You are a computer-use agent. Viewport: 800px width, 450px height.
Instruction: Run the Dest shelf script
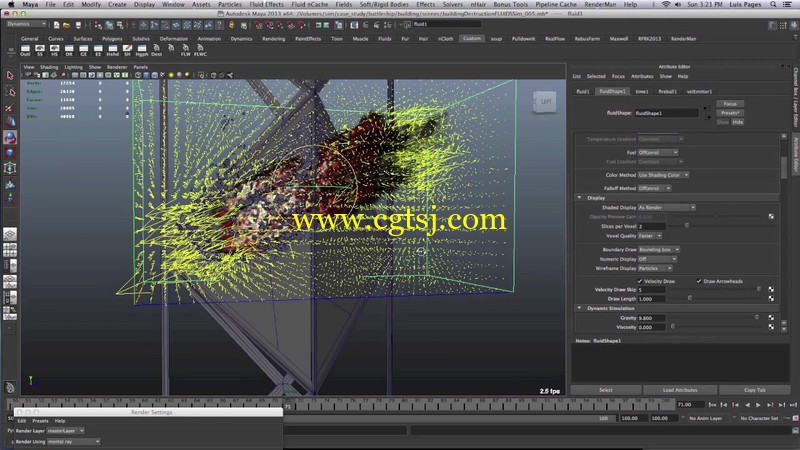pyautogui.click(x=157, y=50)
